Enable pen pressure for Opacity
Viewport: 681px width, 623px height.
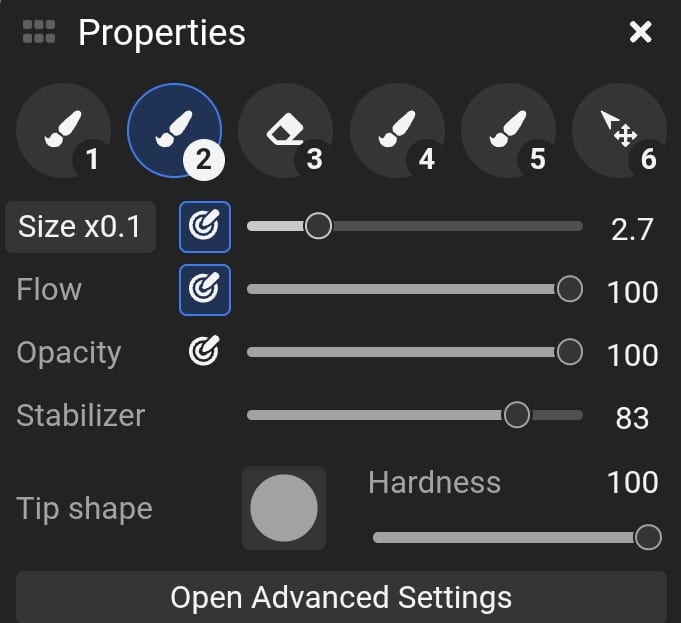click(x=204, y=351)
